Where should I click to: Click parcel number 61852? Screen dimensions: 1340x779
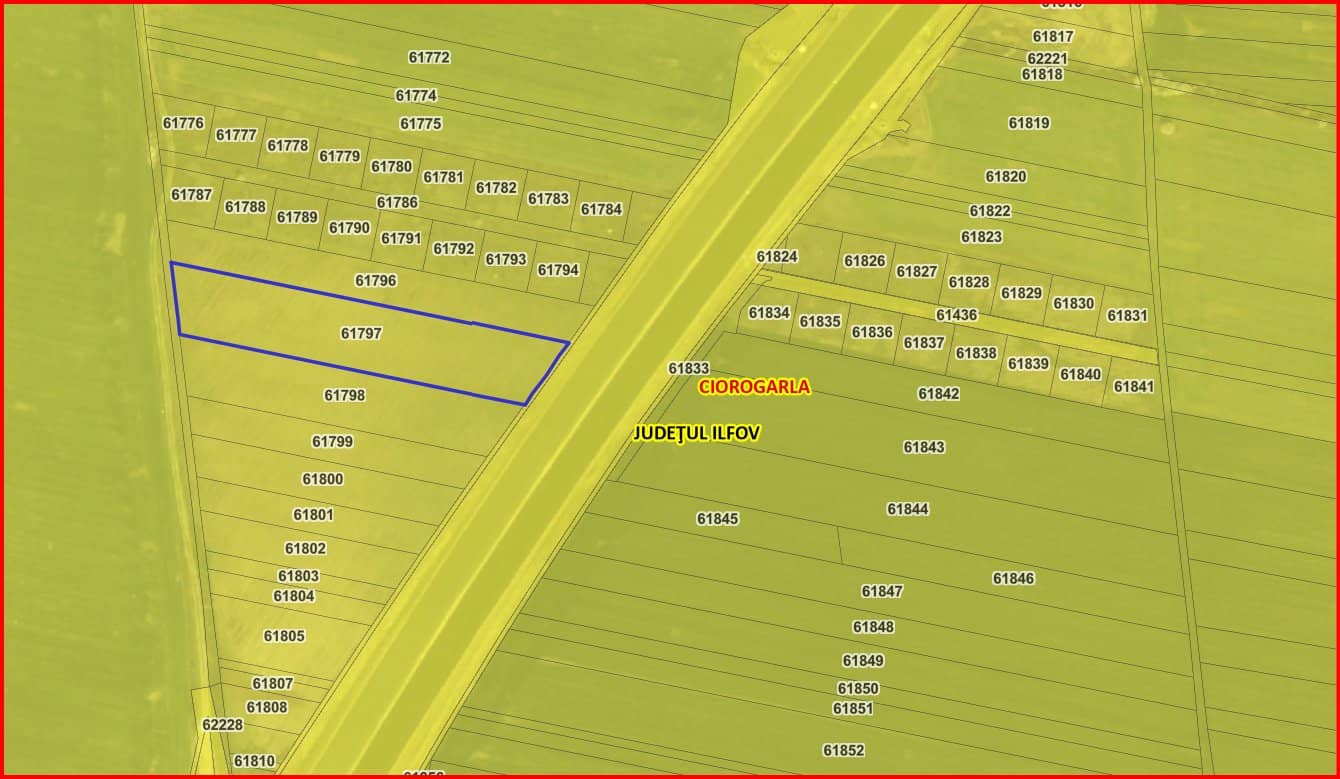coord(843,750)
